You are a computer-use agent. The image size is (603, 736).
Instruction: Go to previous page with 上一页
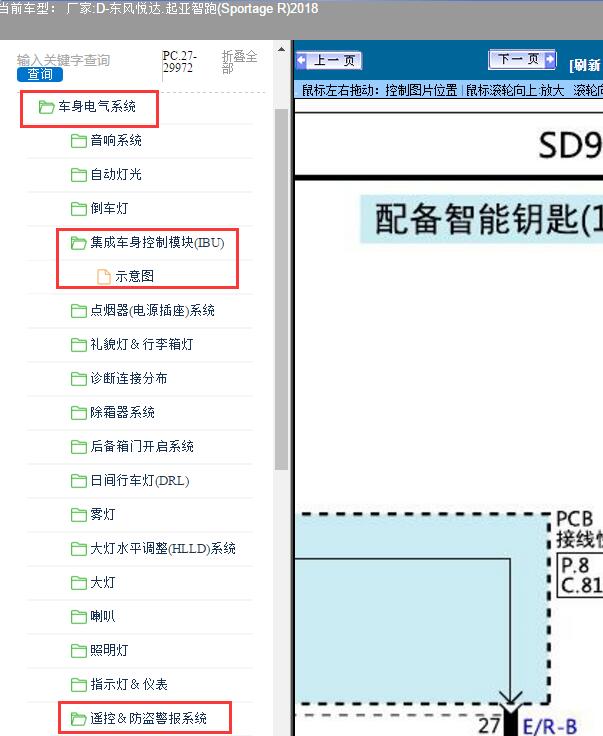(328, 61)
